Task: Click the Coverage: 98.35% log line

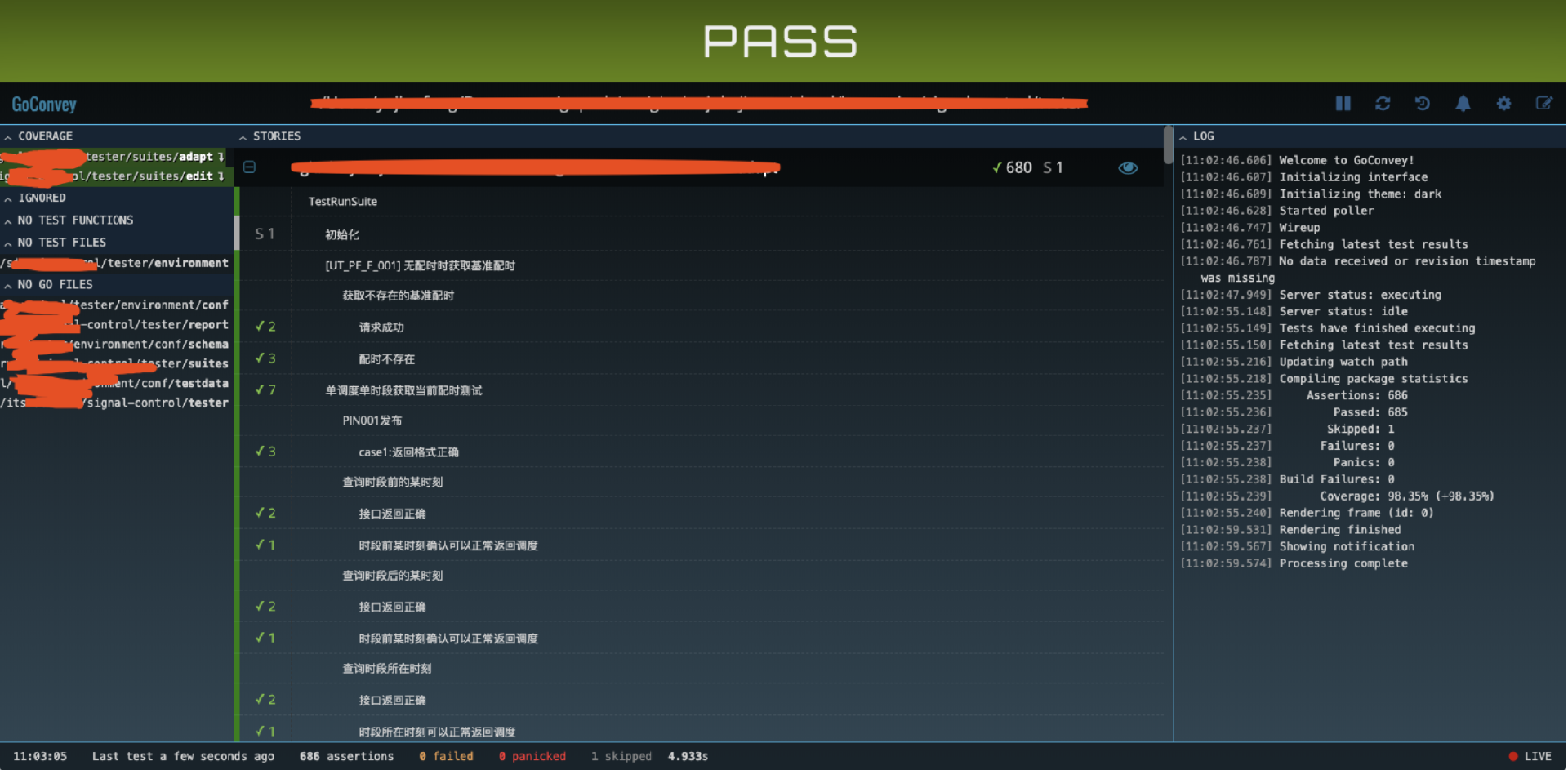Action: click(x=1337, y=496)
